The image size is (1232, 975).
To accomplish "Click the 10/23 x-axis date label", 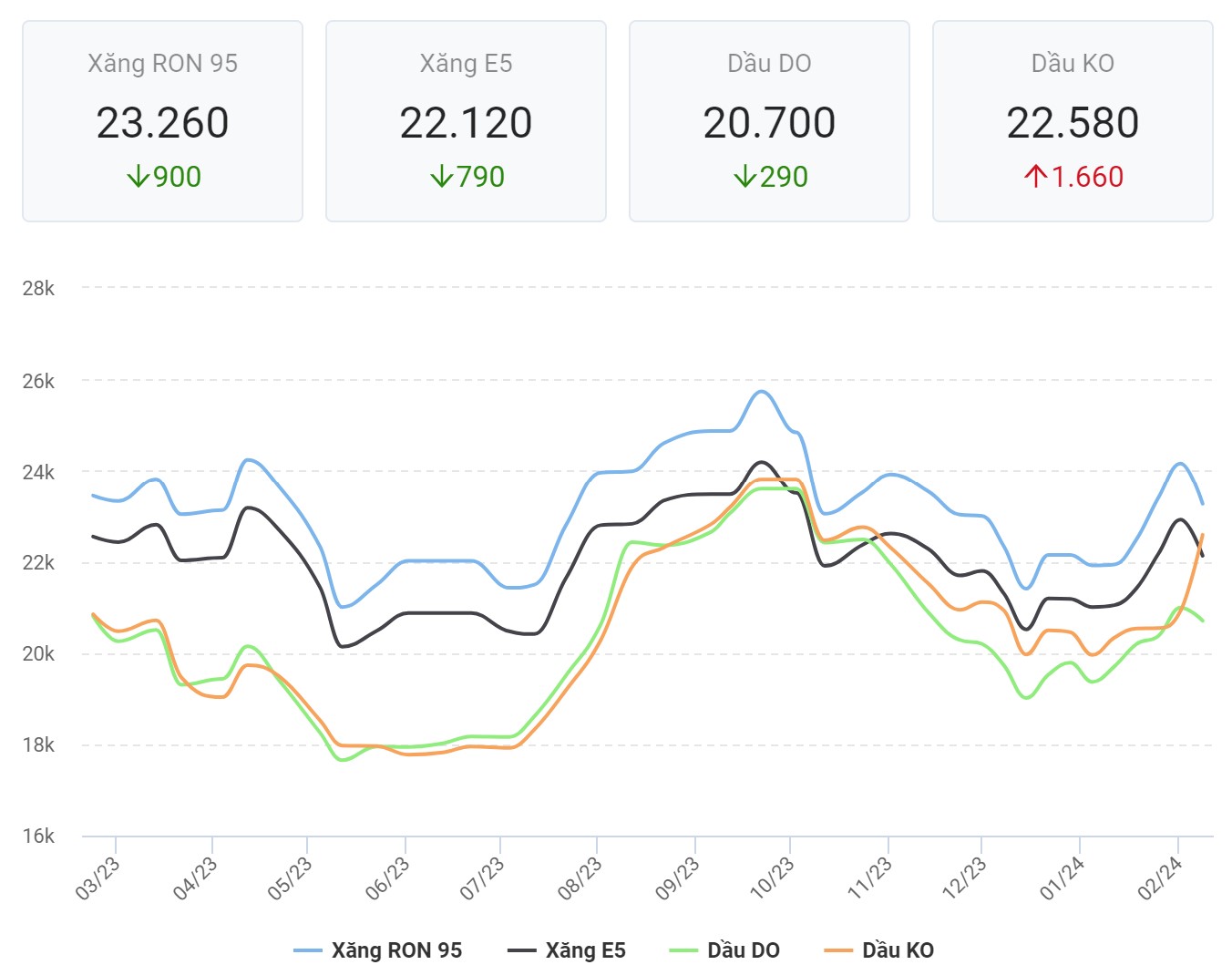I will (x=772, y=878).
